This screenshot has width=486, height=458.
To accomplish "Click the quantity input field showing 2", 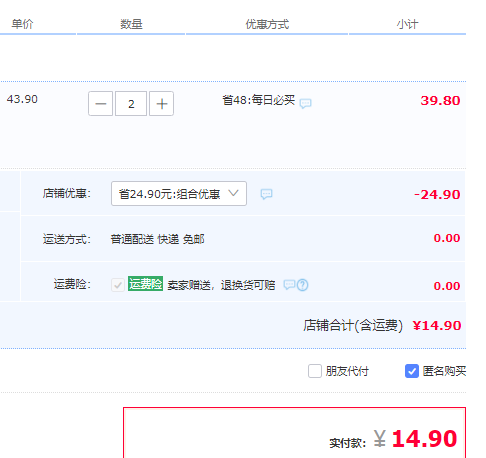I will point(131,104).
